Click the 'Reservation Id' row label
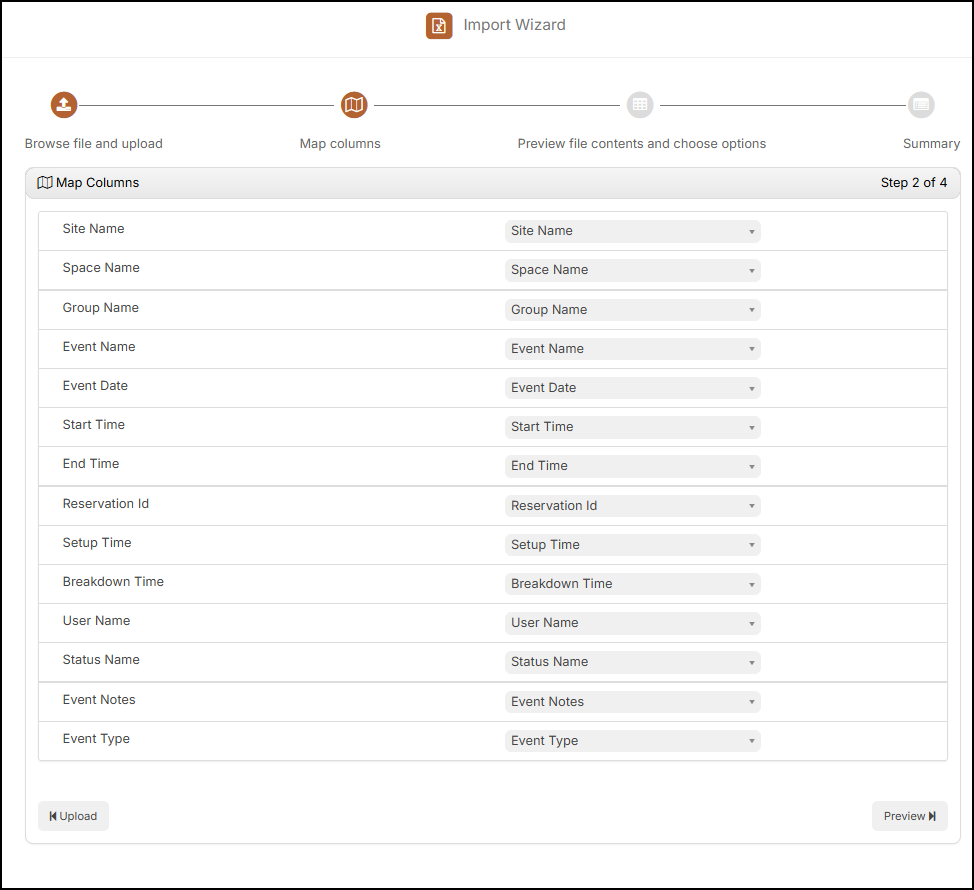Viewport: 974px width, 890px height. (x=106, y=504)
